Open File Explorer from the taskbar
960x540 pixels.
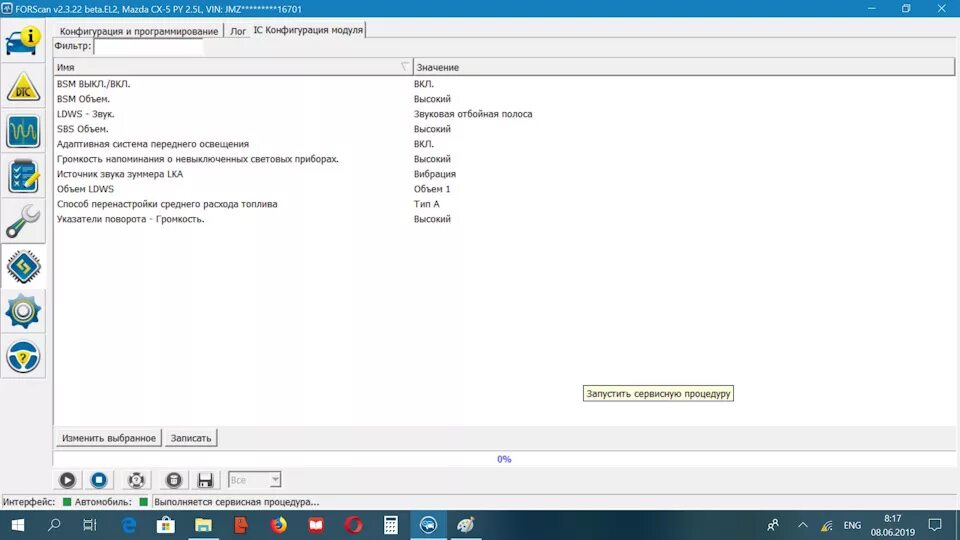click(x=203, y=525)
